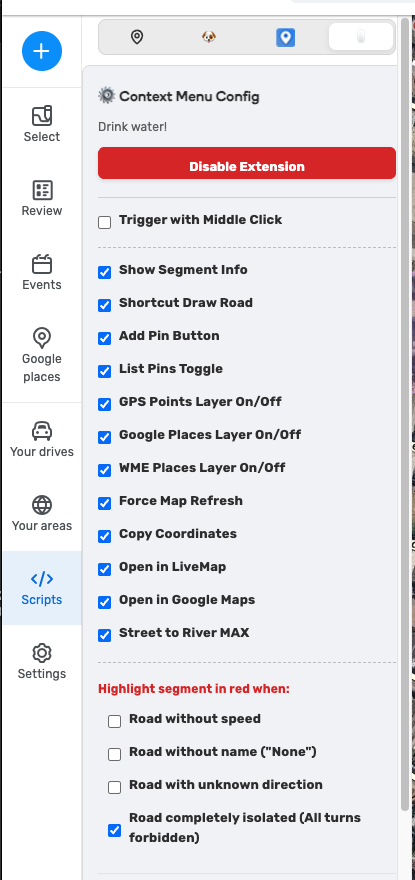Uncheck Street to River MAX

(104, 636)
